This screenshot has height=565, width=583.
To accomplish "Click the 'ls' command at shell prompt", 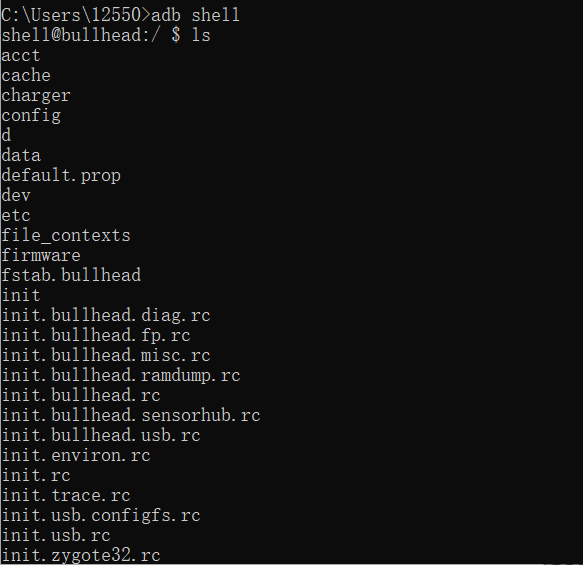I will (201, 35).
